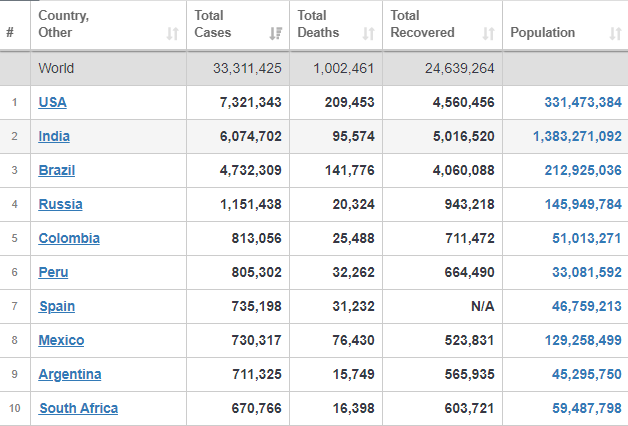Select World total cases 33,311,425
This screenshot has width=628, height=426.
(247, 68)
